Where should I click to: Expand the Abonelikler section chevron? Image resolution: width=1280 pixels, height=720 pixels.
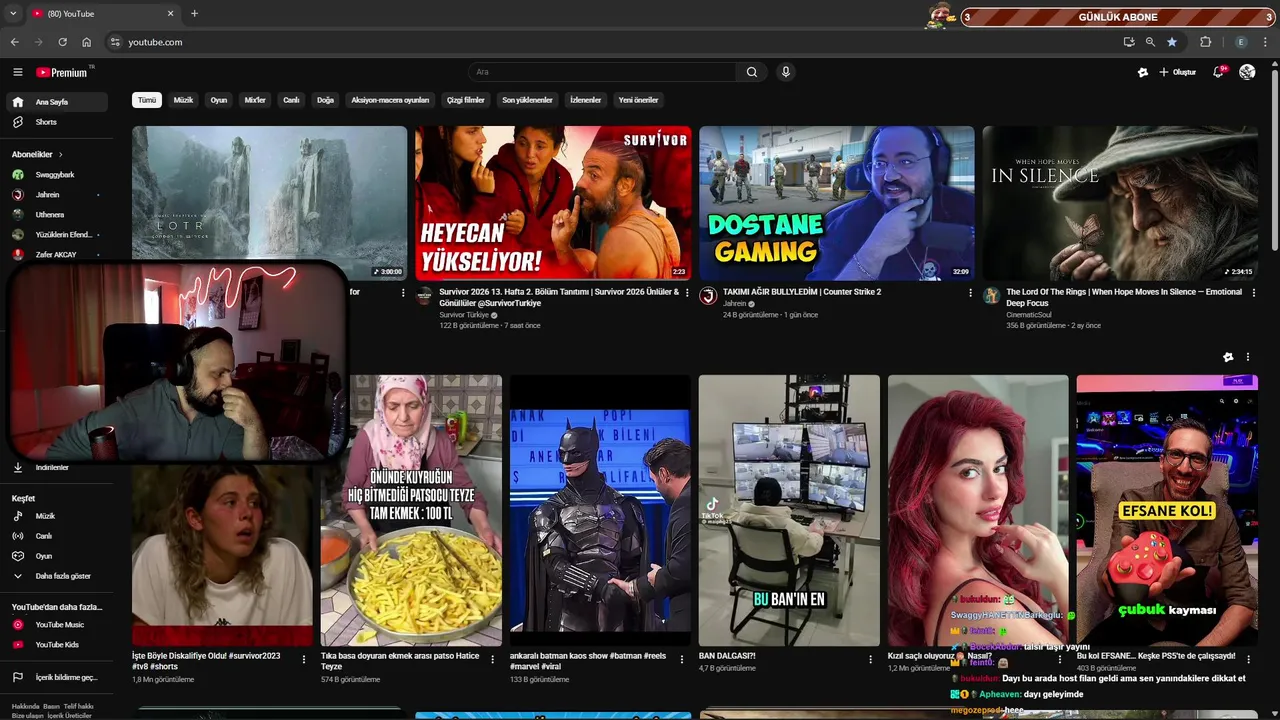click(x=60, y=155)
